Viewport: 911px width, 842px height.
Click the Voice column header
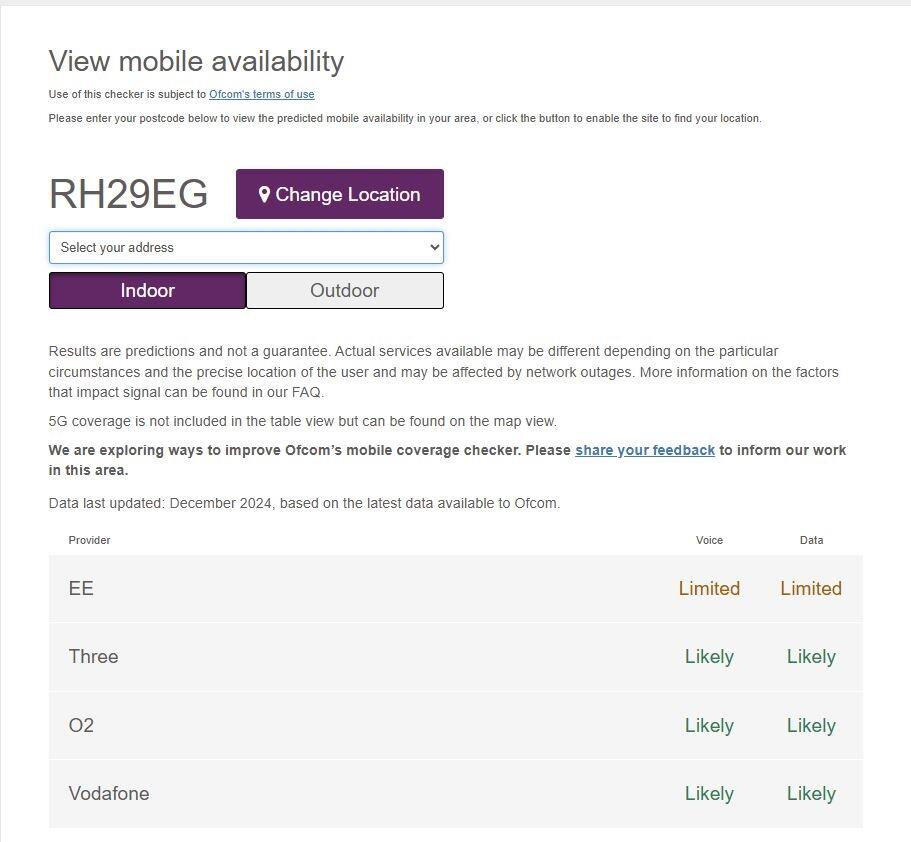click(709, 540)
